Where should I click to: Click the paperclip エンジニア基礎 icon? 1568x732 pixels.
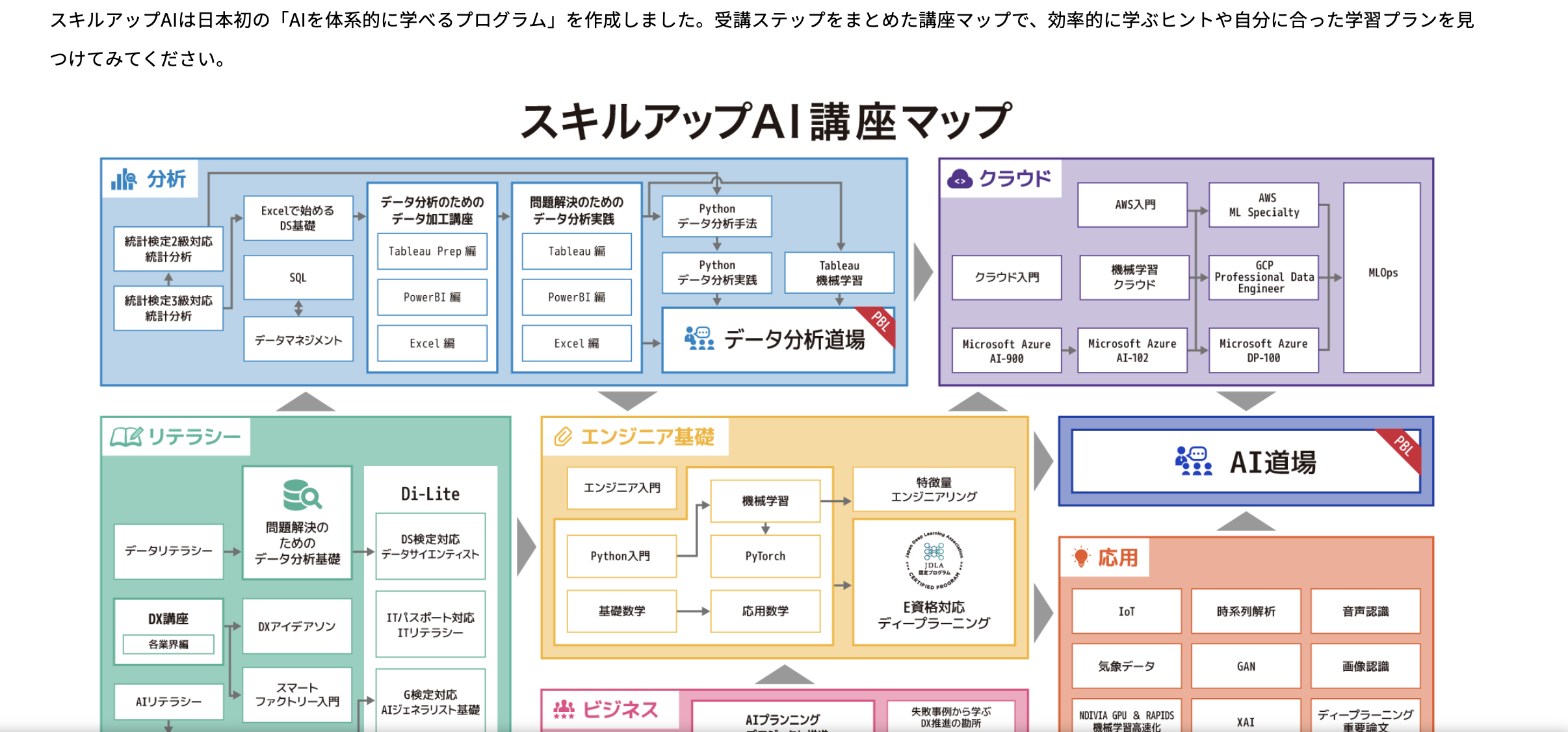[562, 437]
